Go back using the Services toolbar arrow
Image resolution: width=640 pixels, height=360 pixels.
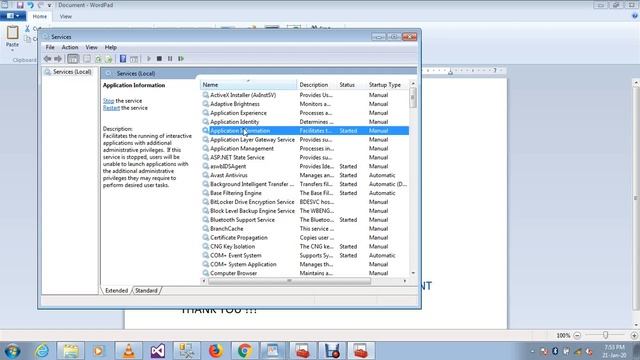click(47, 59)
